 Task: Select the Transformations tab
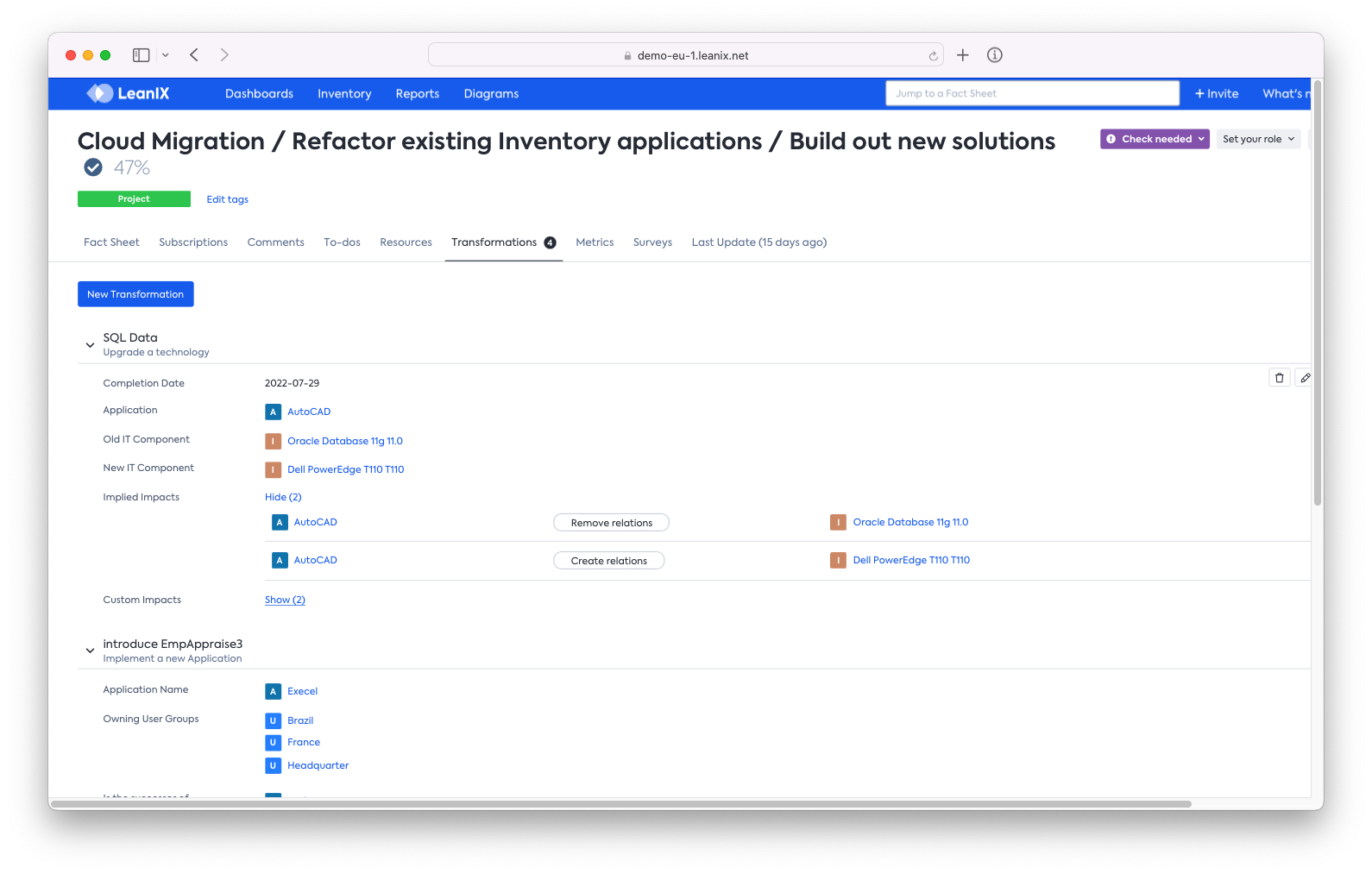[503, 242]
